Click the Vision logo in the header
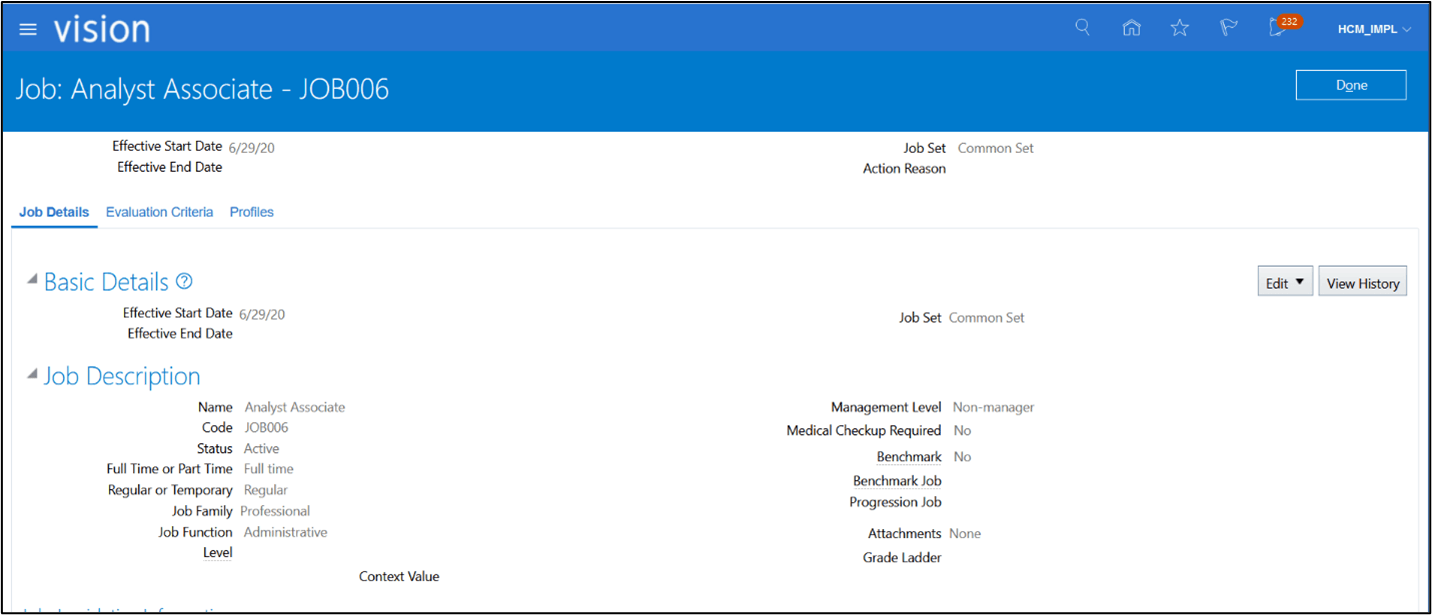This screenshot has width=1432, height=615. (101, 29)
